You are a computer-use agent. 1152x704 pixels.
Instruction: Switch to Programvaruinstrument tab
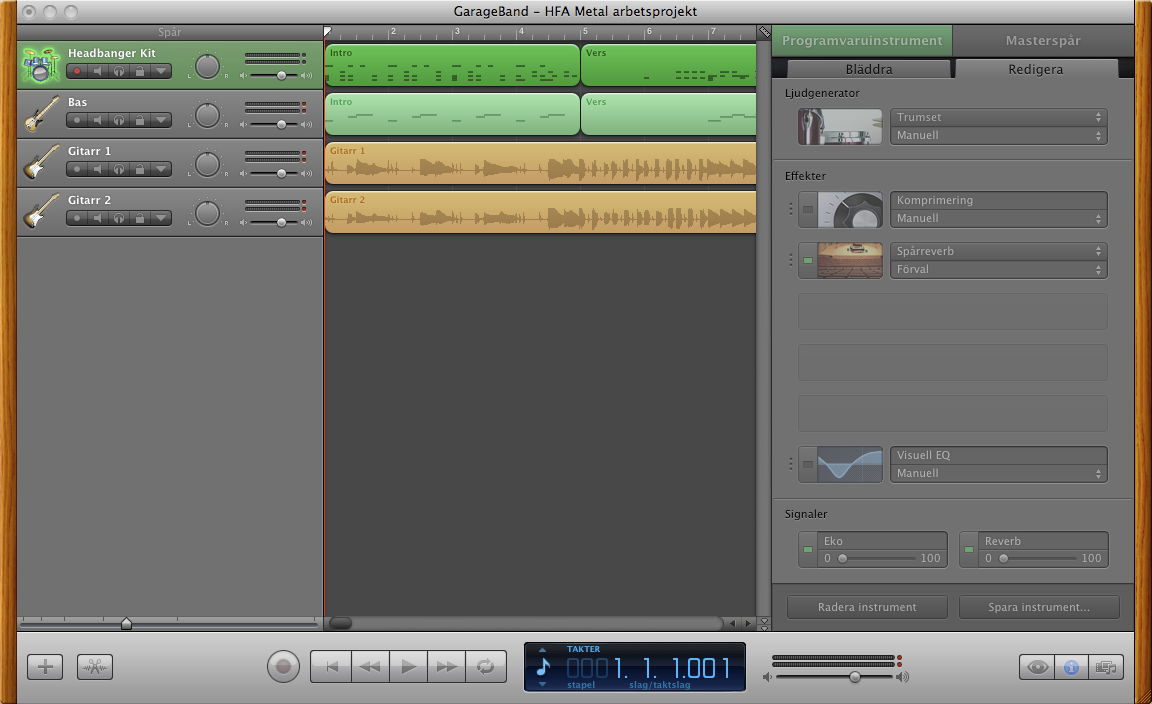tap(862, 40)
